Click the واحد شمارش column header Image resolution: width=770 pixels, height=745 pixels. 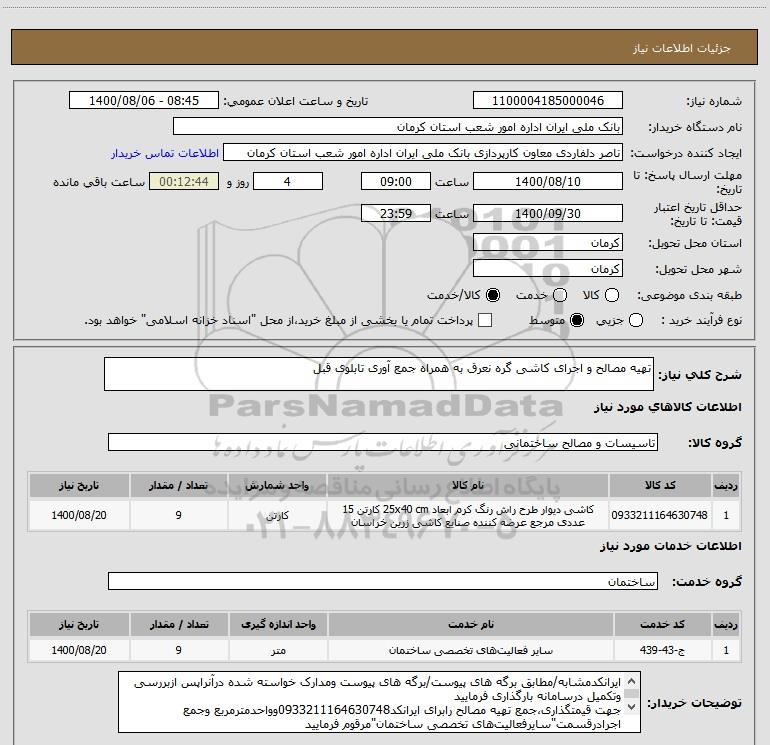click(277, 485)
